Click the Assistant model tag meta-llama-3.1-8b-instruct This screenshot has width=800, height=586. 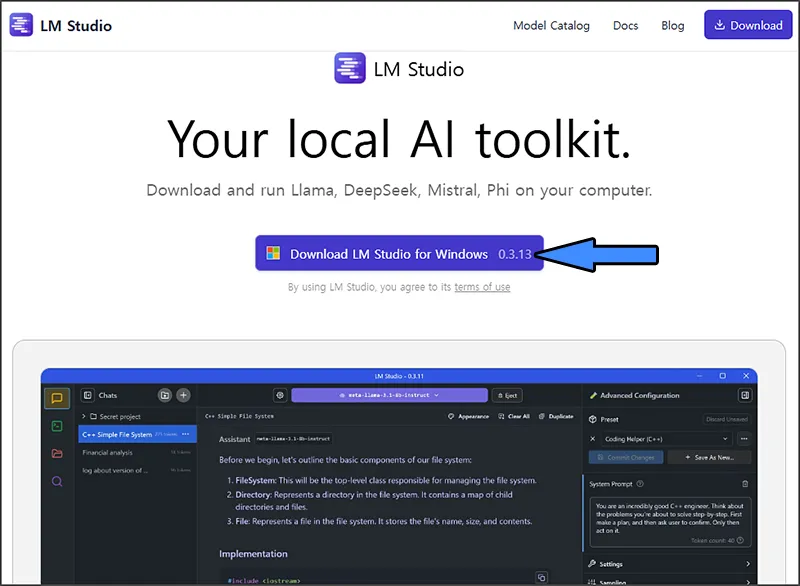click(293, 439)
